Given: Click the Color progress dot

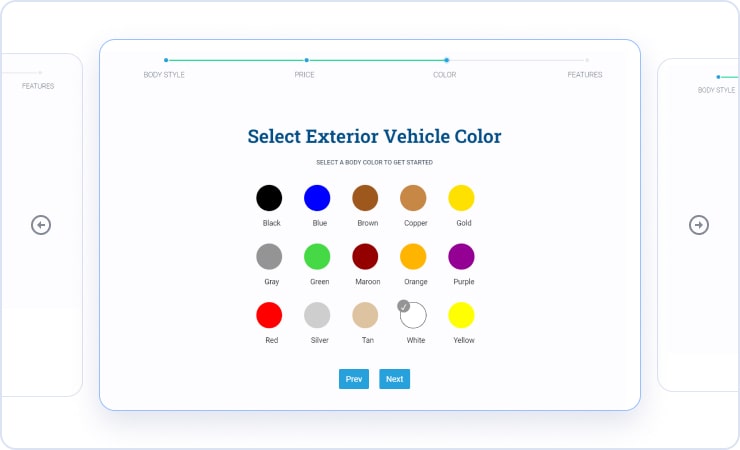Looking at the screenshot, I should 446,60.
